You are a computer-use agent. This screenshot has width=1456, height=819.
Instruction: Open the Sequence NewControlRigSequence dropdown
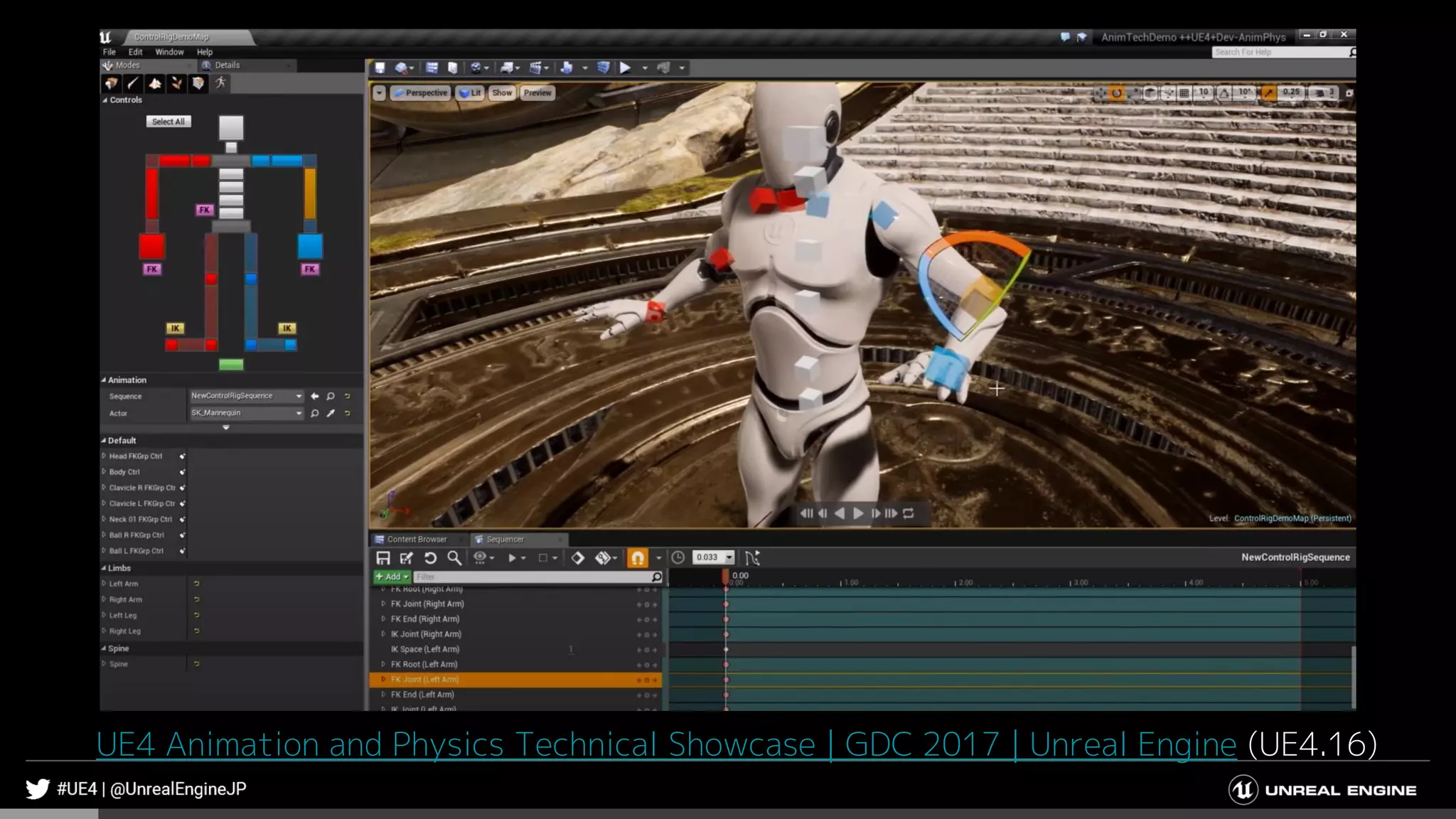coord(246,396)
